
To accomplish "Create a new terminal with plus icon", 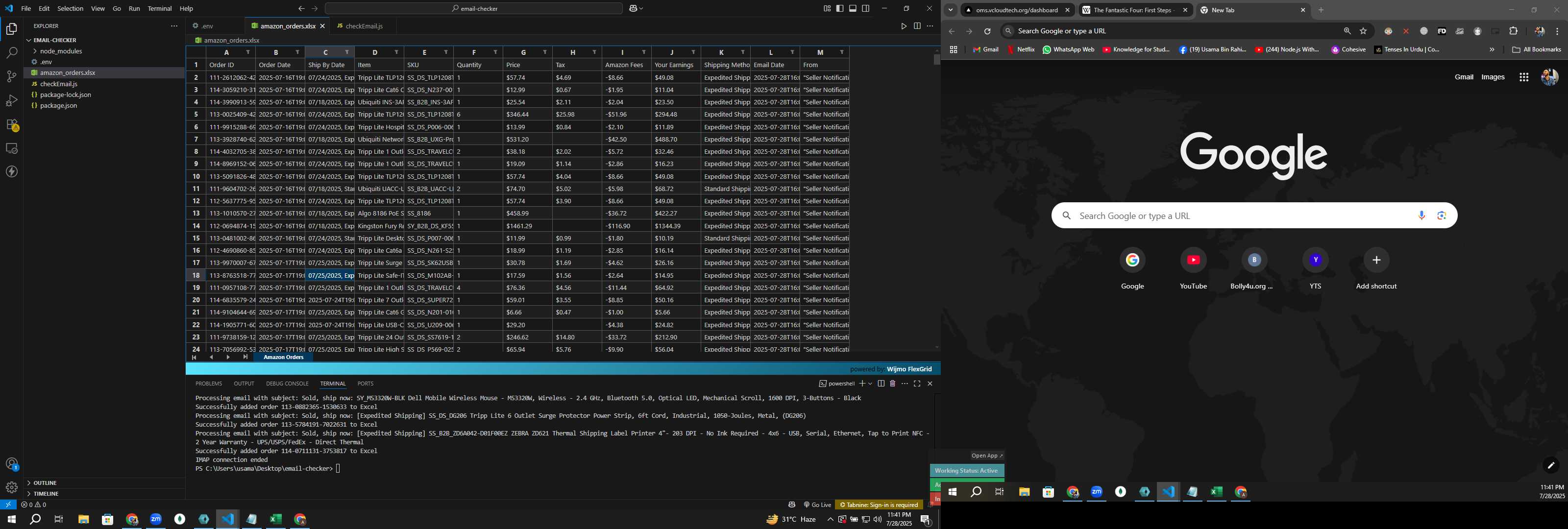I will coord(862,384).
